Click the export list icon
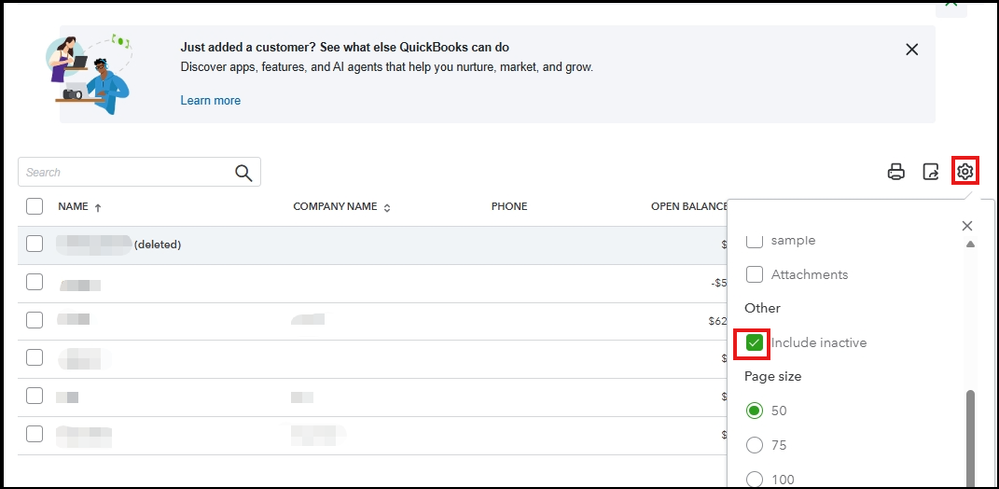999x489 pixels. click(x=930, y=172)
